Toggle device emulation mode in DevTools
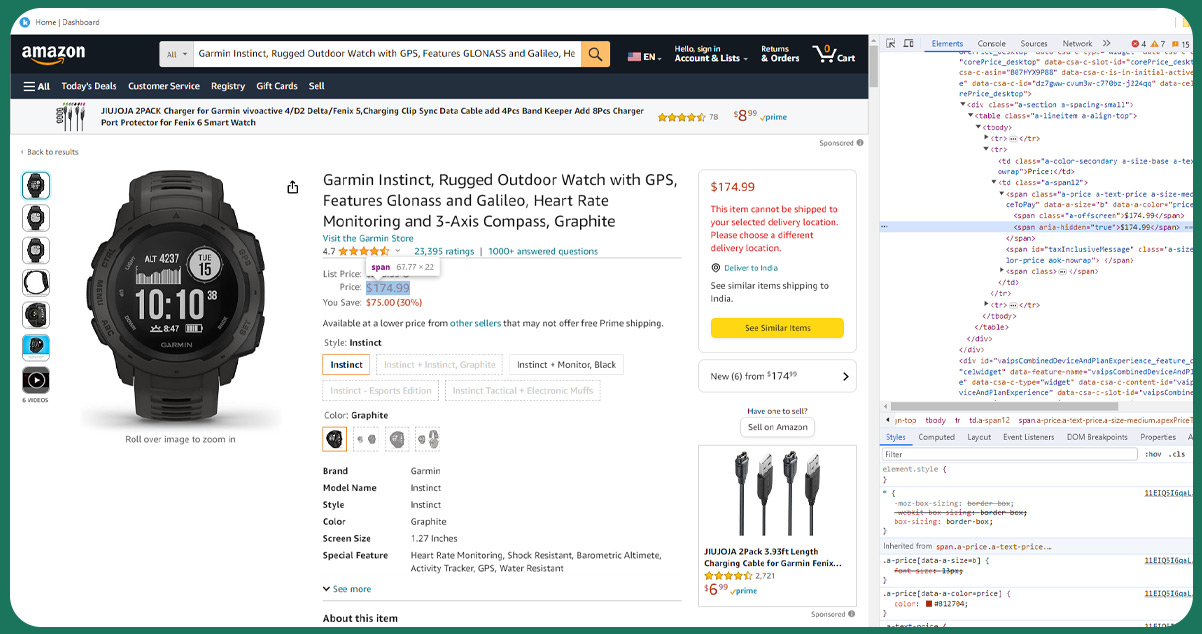Screen dimensions: 1202x634 (908, 43)
